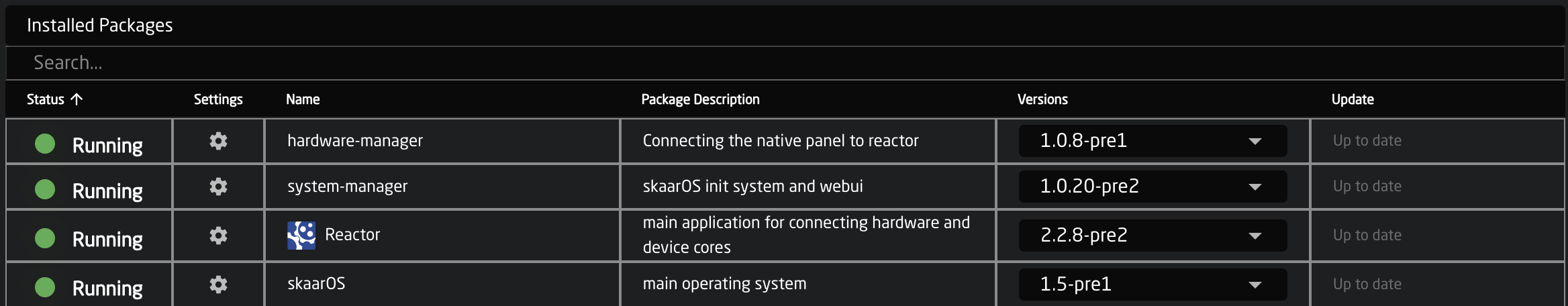Expand the 1.0.20-pre2 version dropdown
This screenshot has width=1568, height=306.
[1153, 187]
